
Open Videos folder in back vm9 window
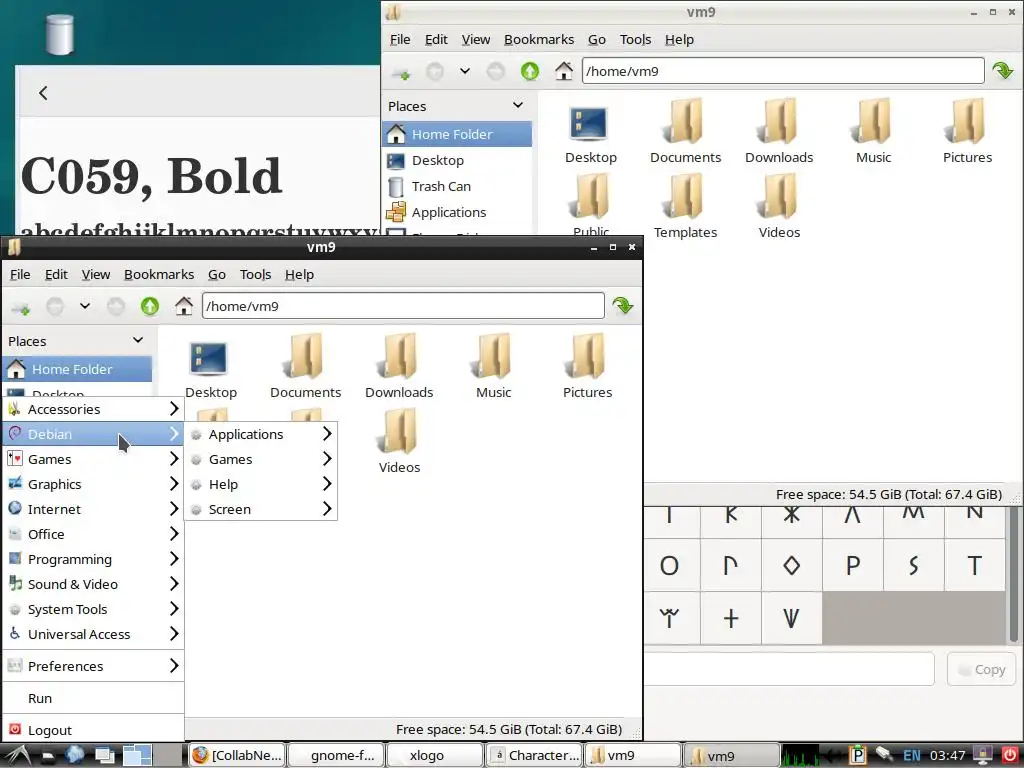(779, 206)
